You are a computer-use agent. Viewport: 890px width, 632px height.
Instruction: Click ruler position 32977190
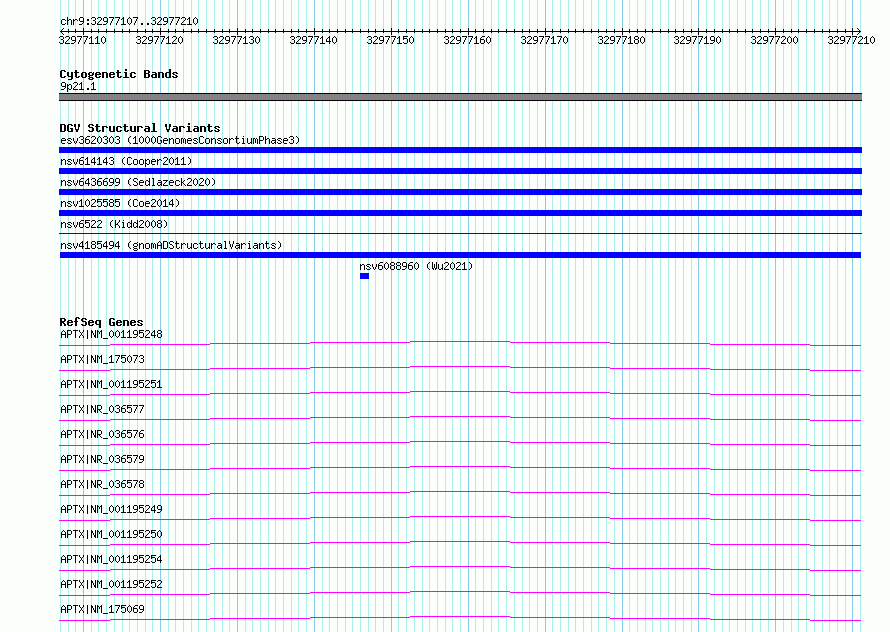(x=698, y=40)
